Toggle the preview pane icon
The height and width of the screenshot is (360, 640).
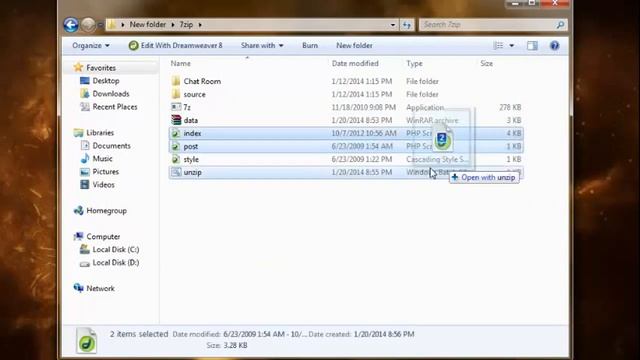tap(532, 45)
